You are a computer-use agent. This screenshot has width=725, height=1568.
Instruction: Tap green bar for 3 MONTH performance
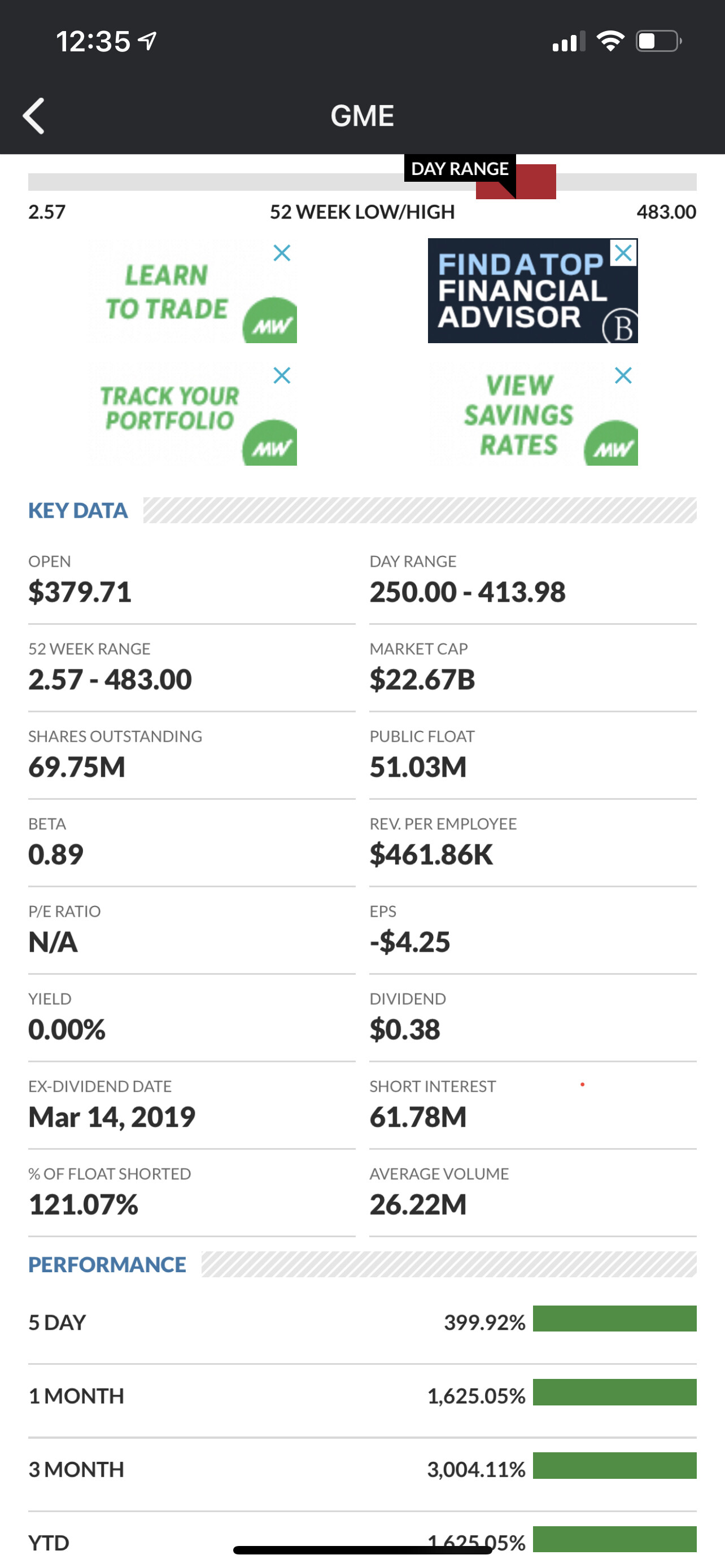(x=615, y=1466)
